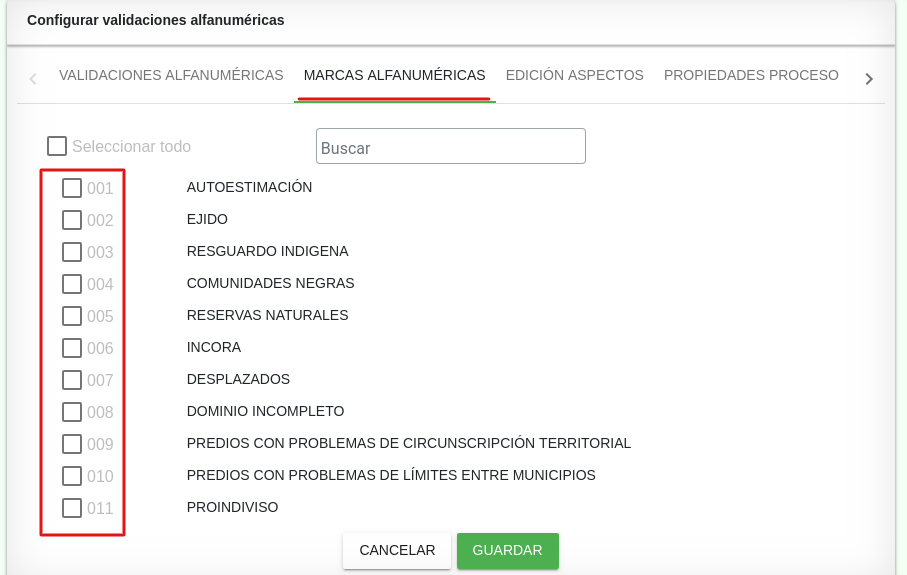The width and height of the screenshot is (907, 575).
Task: Check box 010 límites entre municipios
Action: point(72,476)
